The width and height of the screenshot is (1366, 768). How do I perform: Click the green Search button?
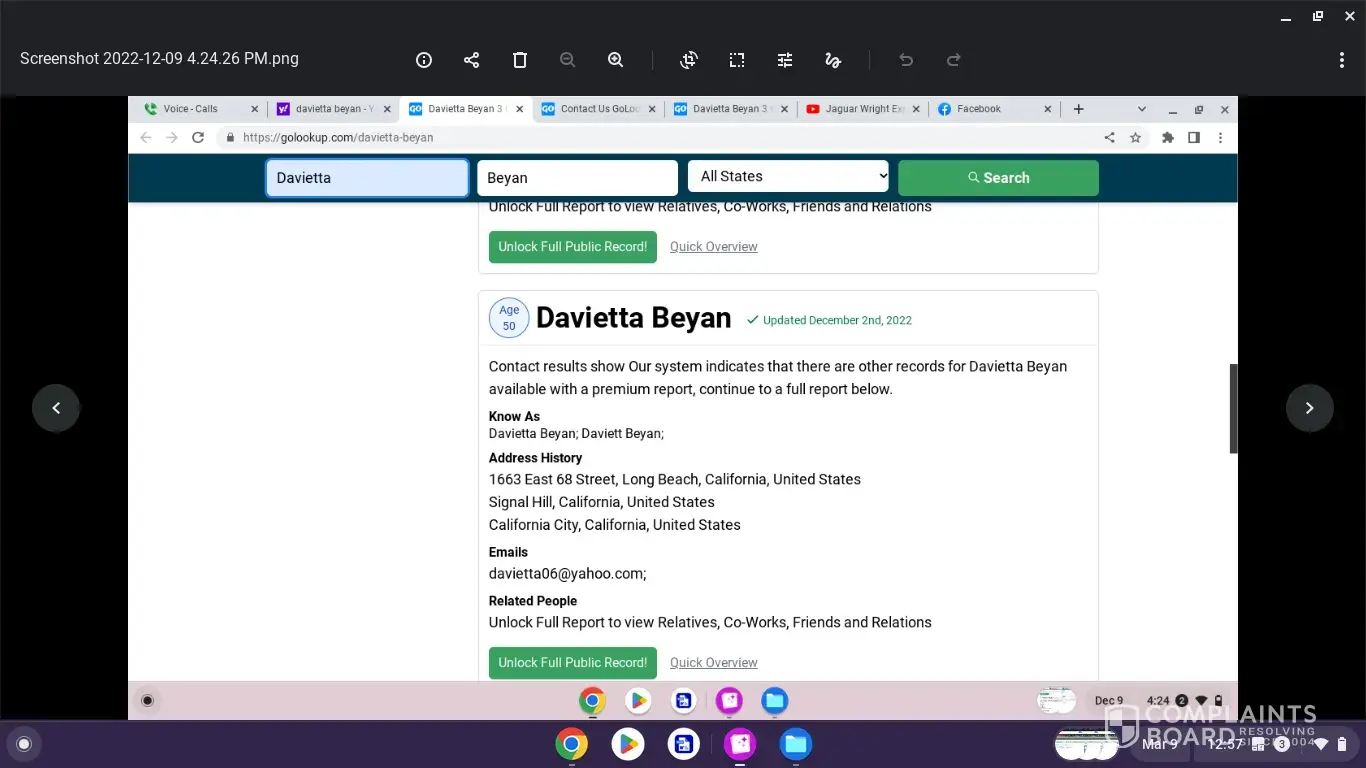[x=998, y=178]
